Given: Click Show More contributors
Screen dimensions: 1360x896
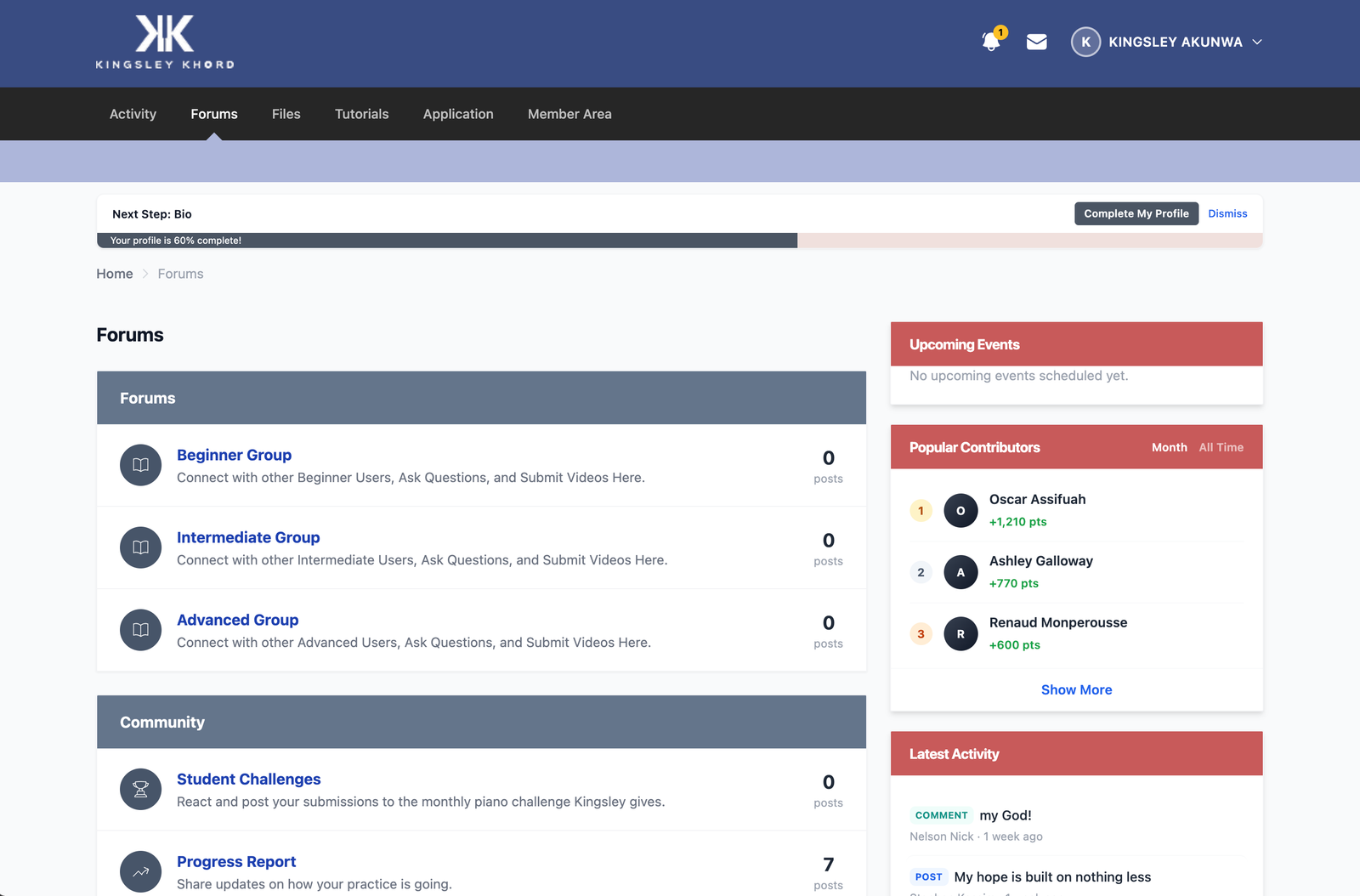Looking at the screenshot, I should [1076, 689].
